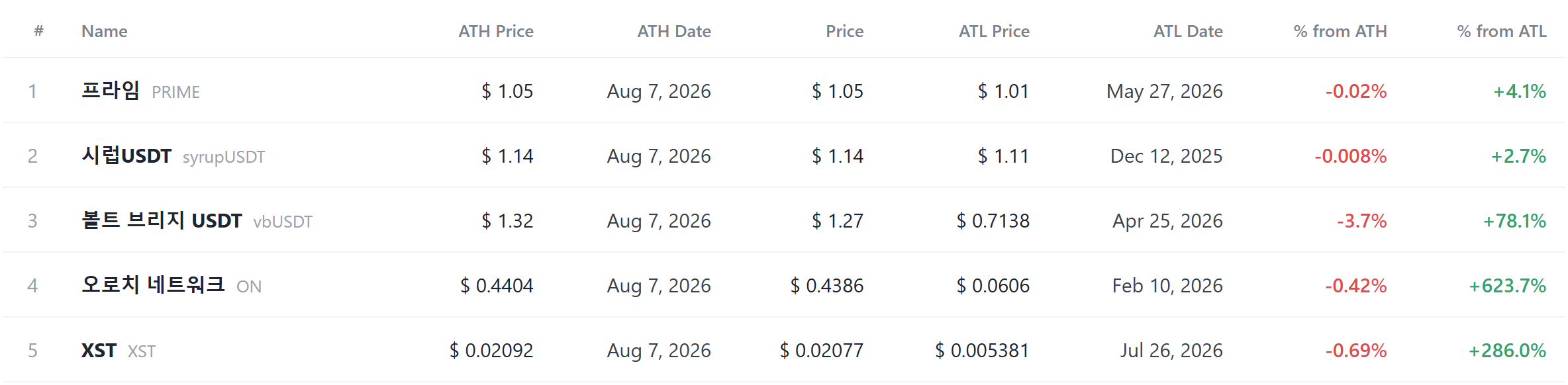Click the Dec 12, 2025 ATL date cell
The width and height of the screenshot is (1568, 385).
[1166, 156]
